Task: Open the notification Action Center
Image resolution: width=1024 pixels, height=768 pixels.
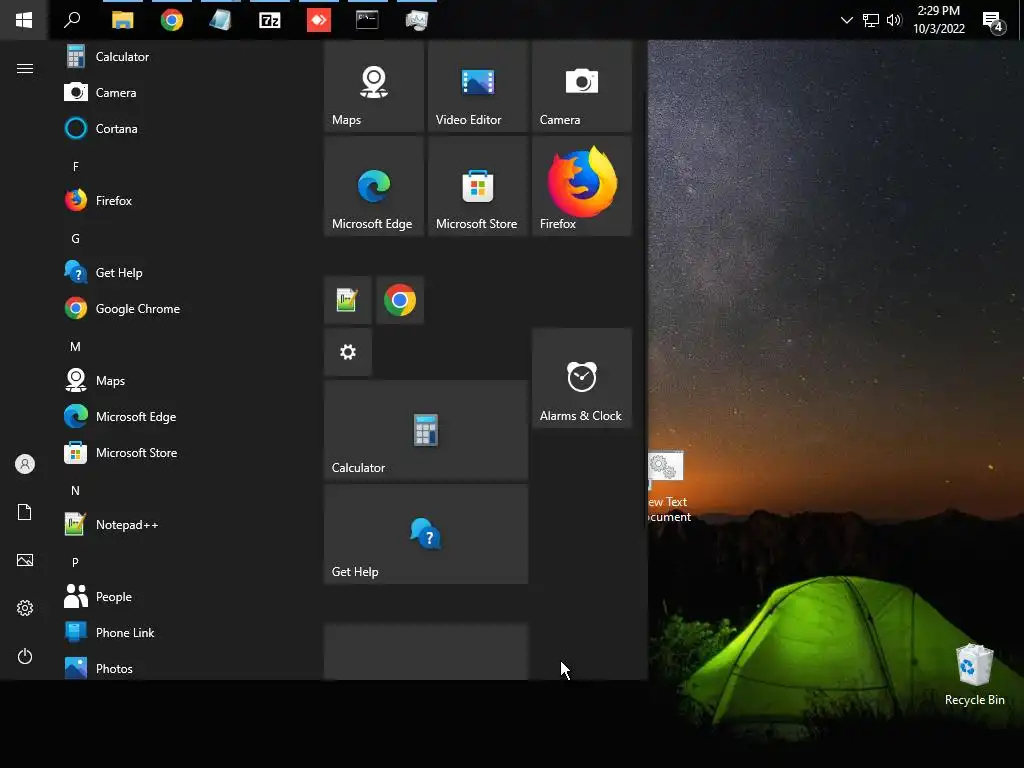Action: point(994,21)
